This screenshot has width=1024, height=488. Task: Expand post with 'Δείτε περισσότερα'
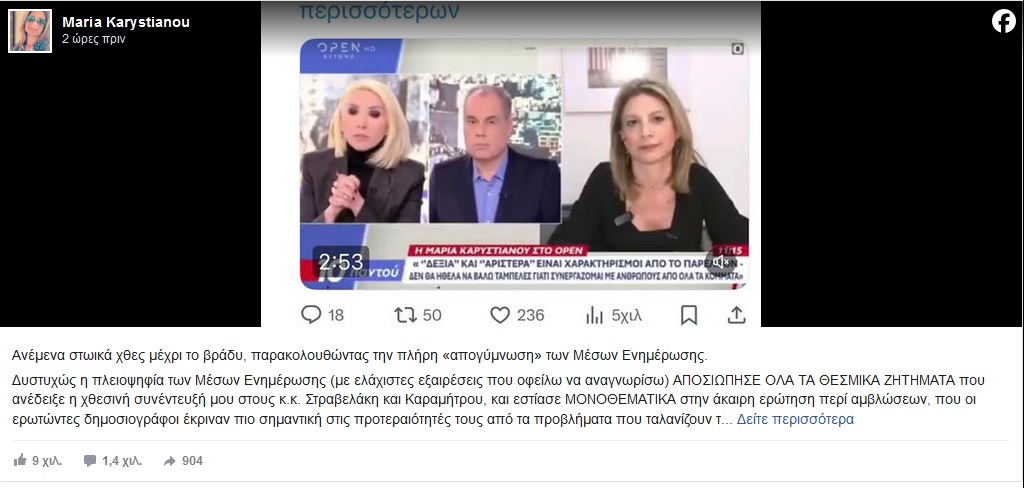pyautogui.click(x=795, y=419)
